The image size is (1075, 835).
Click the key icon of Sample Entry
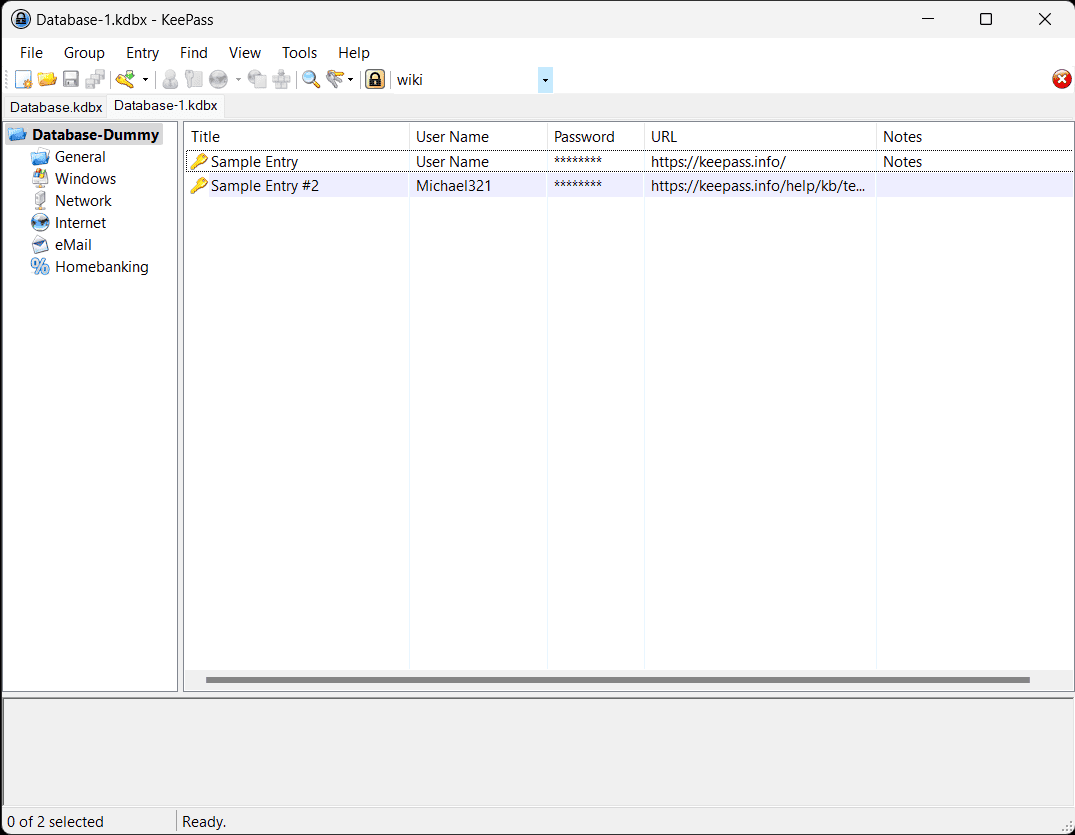[199, 162]
